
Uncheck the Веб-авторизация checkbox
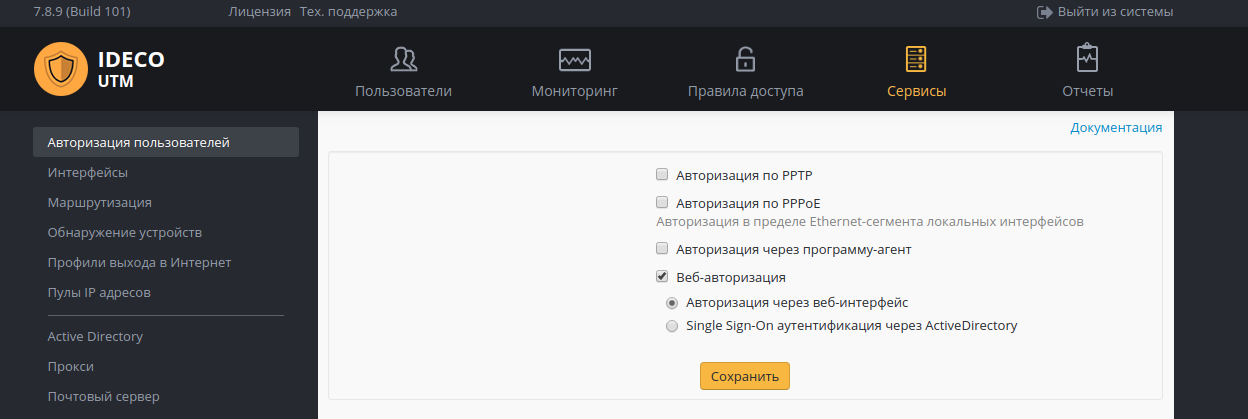pyautogui.click(x=662, y=276)
